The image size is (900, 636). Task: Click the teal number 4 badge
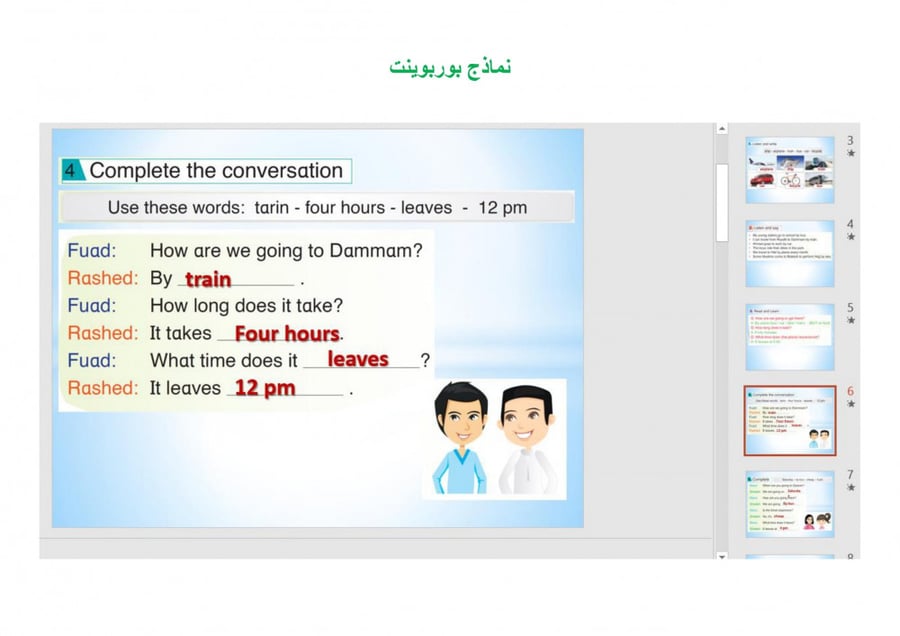71,170
